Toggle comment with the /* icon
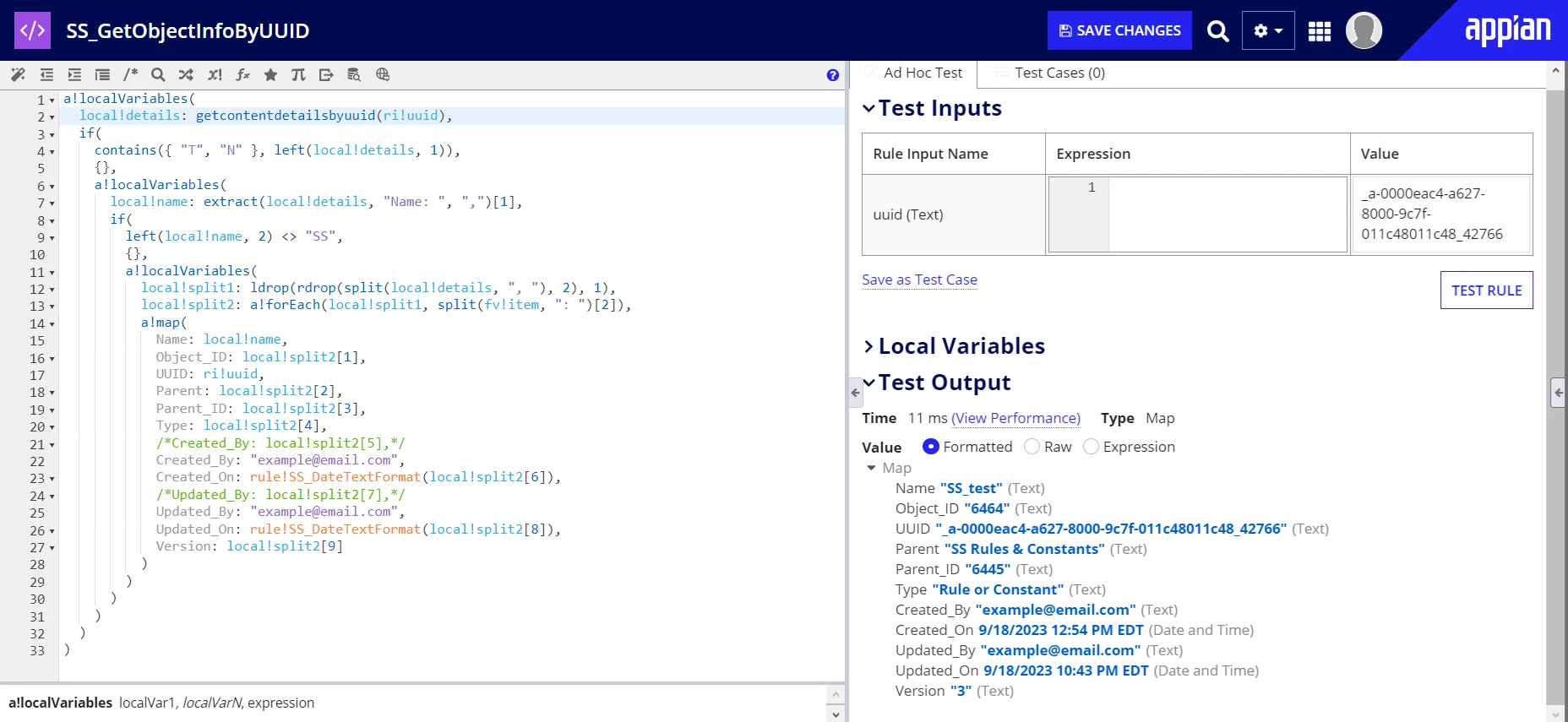The width and height of the screenshot is (1568, 722). pyautogui.click(x=130, y=74)
